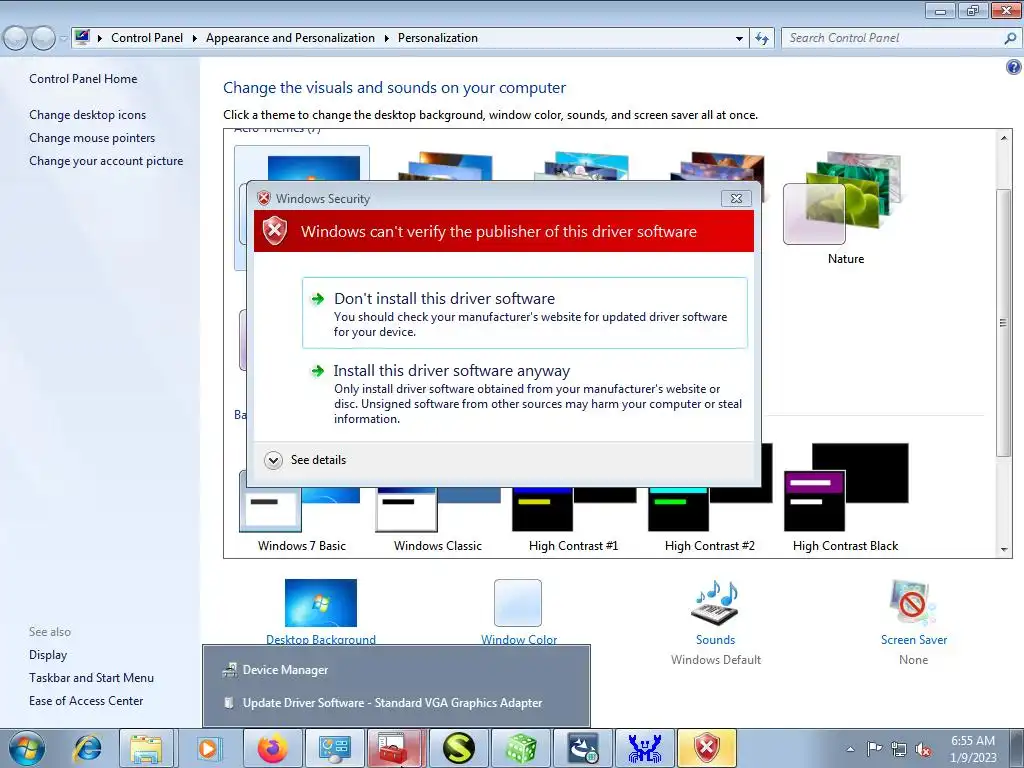Open the green dice taskbar icon
Screen dimensions: 1024x768
click(x=520, y=748)
